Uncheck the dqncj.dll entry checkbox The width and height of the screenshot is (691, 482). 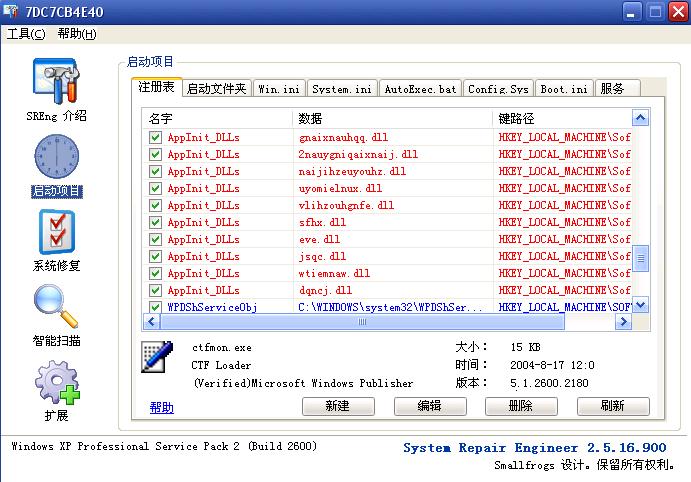tap(155, 290)
